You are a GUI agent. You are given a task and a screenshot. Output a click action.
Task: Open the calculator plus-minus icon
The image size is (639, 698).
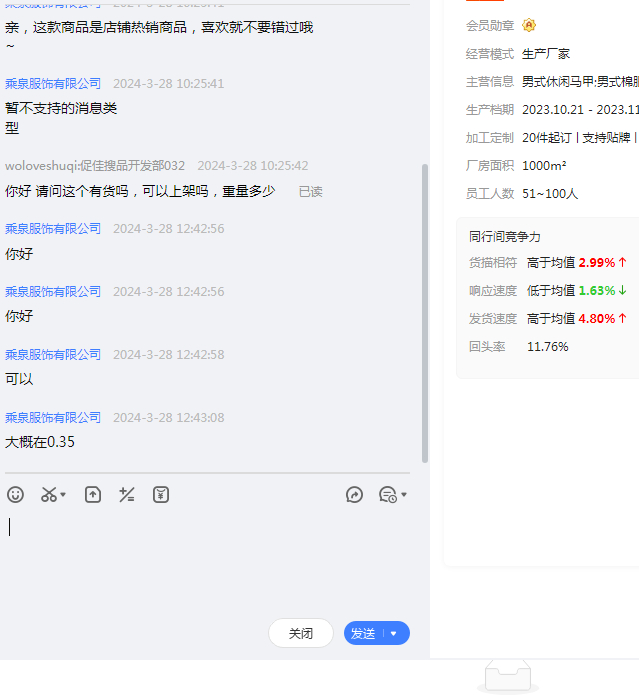[127, 495]
